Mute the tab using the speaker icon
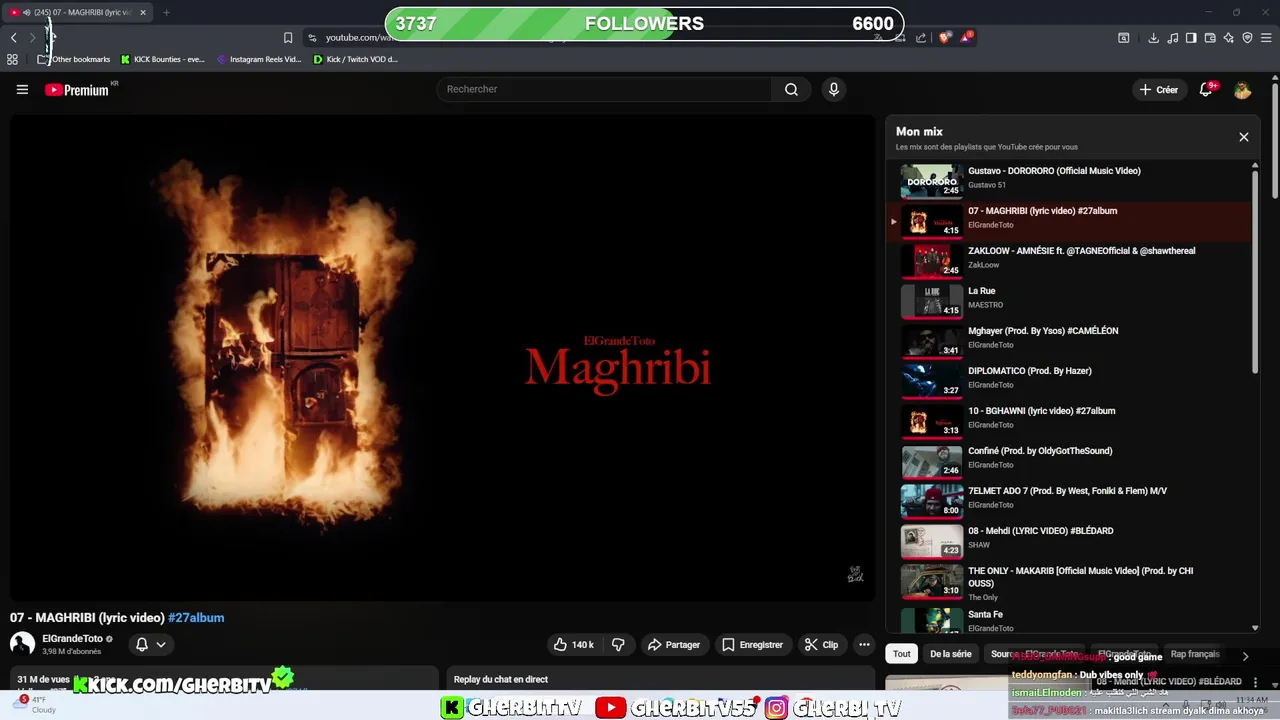The width and height of the screenshot is (1280, 720). [26, 13]
